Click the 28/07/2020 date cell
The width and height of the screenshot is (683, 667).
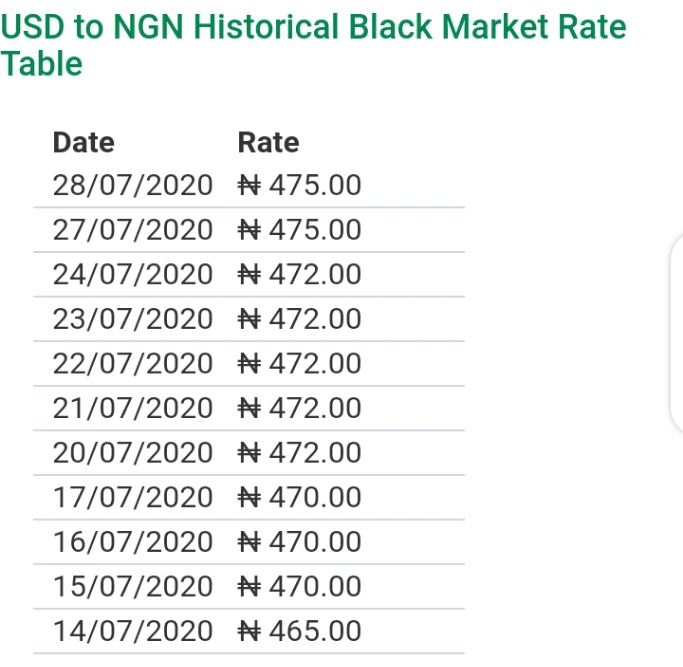pyautogui.click(x=133, y=185)
